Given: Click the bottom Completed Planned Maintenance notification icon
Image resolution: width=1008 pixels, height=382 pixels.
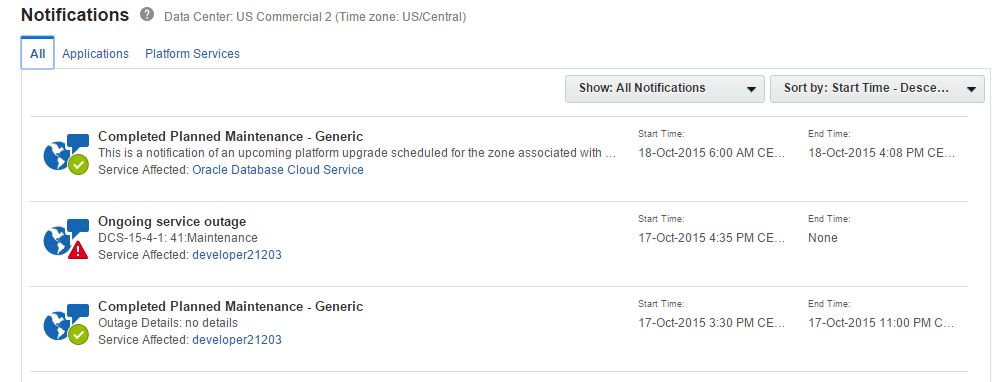Looking at the screenshot, I should point(66,324).
